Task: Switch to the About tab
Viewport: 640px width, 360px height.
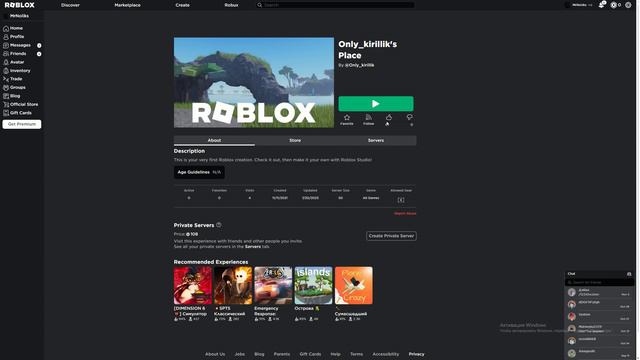Action: click(x=214, y=140)
